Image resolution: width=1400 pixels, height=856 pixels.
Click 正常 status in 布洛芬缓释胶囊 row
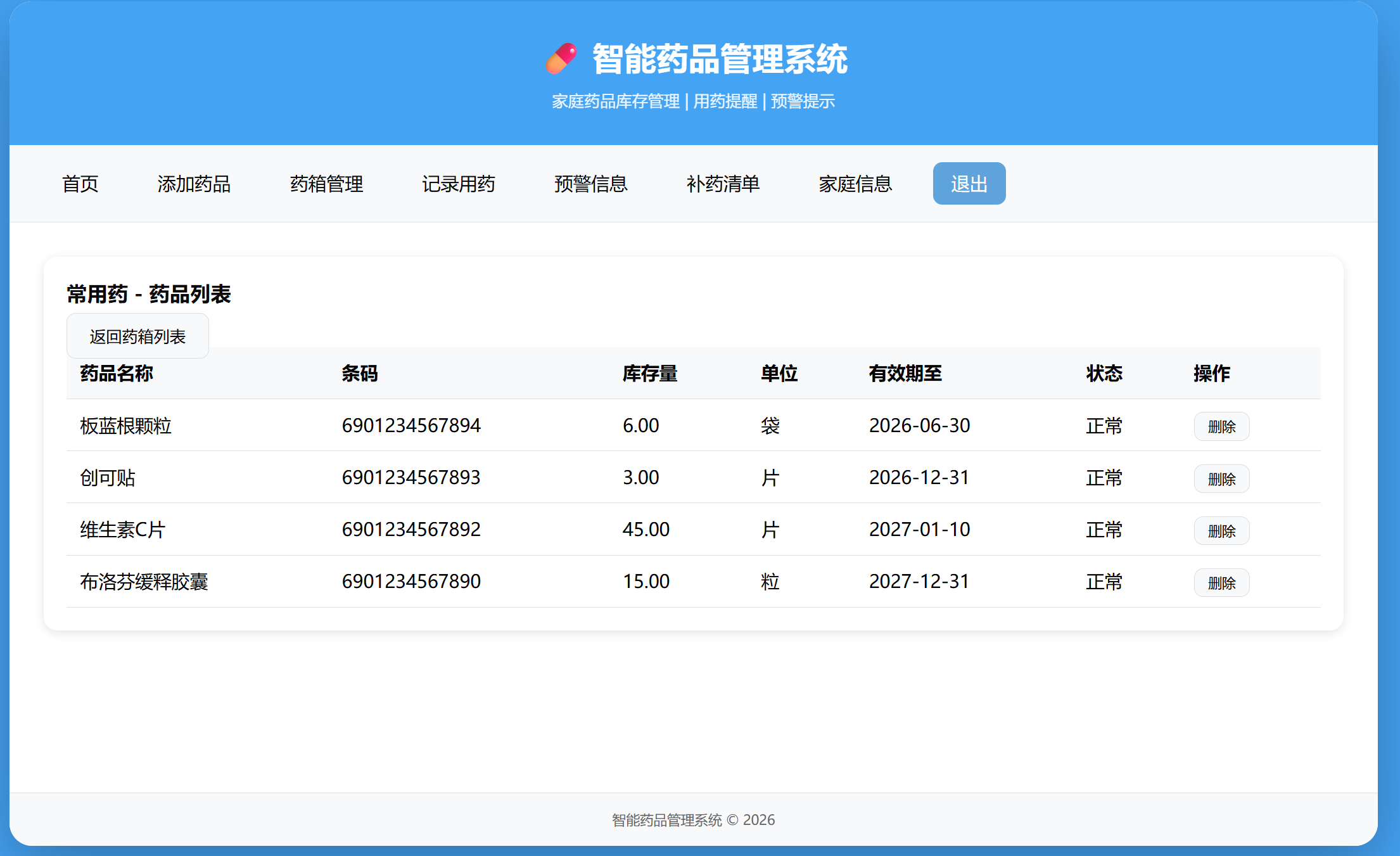(x=1104, y=582)
